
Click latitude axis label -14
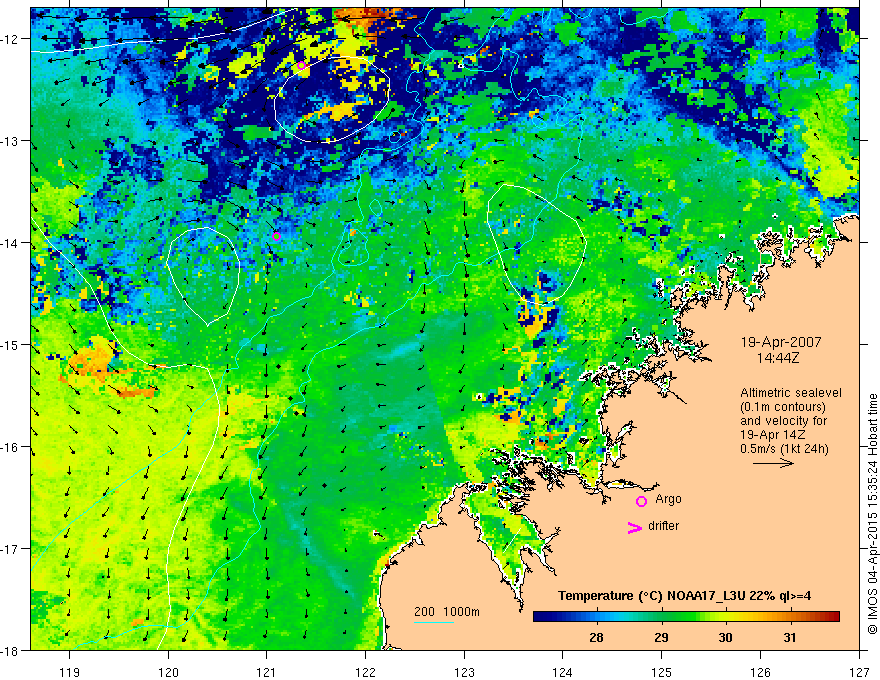(x=10, y=243)
